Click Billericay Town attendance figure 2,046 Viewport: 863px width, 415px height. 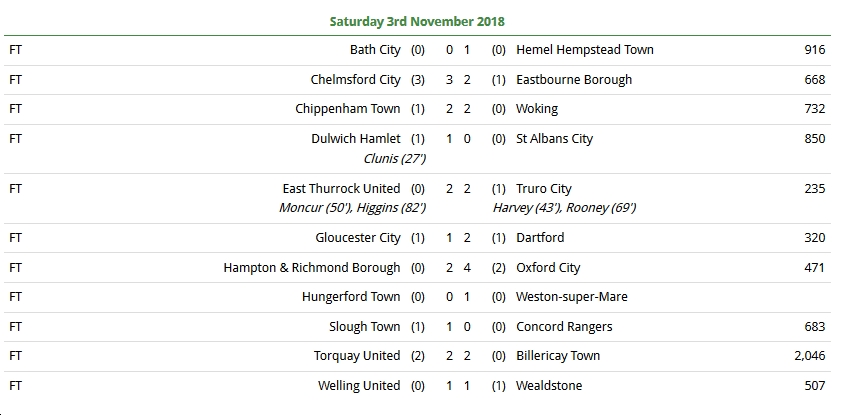810,356
